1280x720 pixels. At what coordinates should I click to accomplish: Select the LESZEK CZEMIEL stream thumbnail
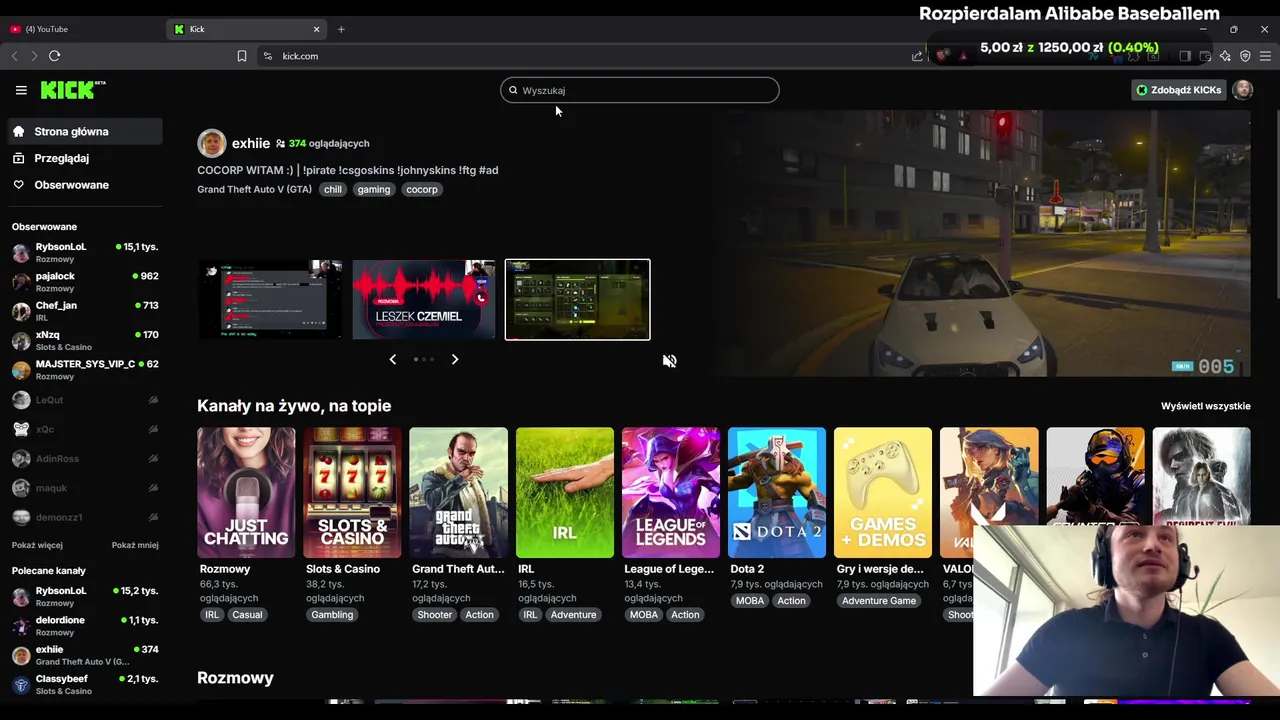click(x=424, y=300)
